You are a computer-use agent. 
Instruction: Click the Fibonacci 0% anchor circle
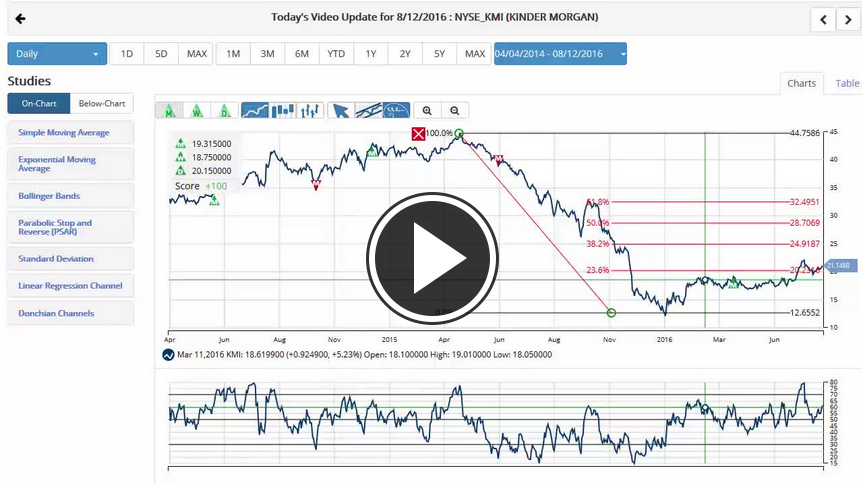[x=611, y=313]
